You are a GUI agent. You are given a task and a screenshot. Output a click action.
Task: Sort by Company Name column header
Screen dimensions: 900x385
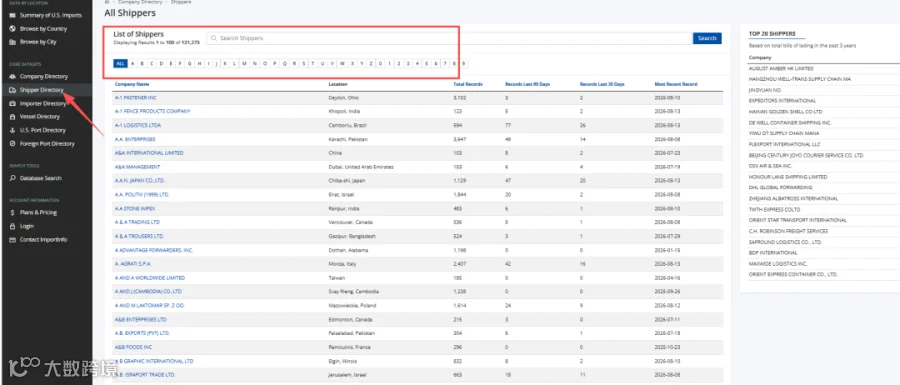(132, 84)
